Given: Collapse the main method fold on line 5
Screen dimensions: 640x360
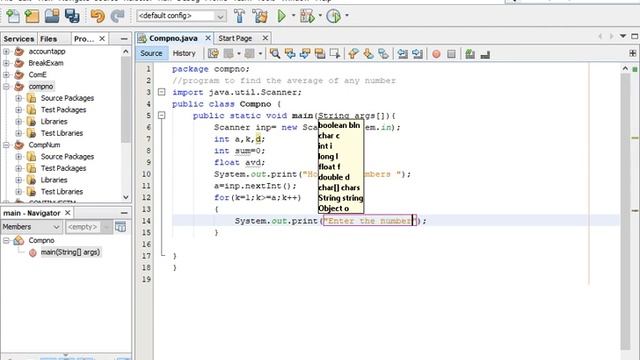Looking at the screenshot, I should coord(162,116).
